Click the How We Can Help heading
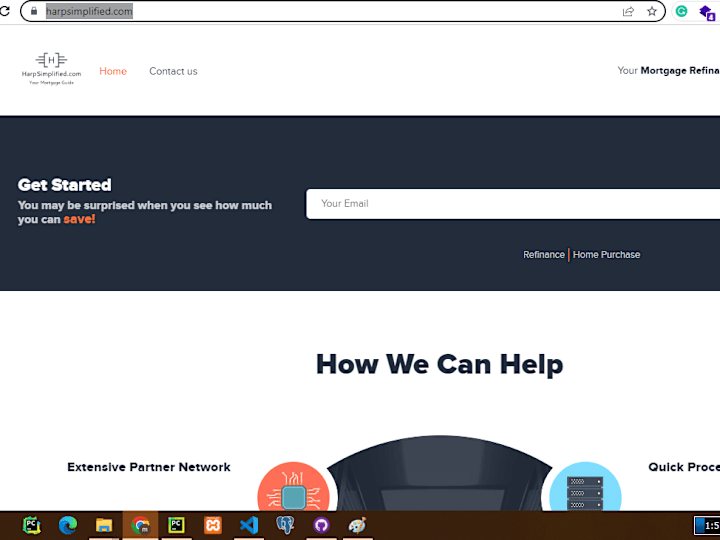This screenshot has height=540, width=720. click(x=439, y=365)
